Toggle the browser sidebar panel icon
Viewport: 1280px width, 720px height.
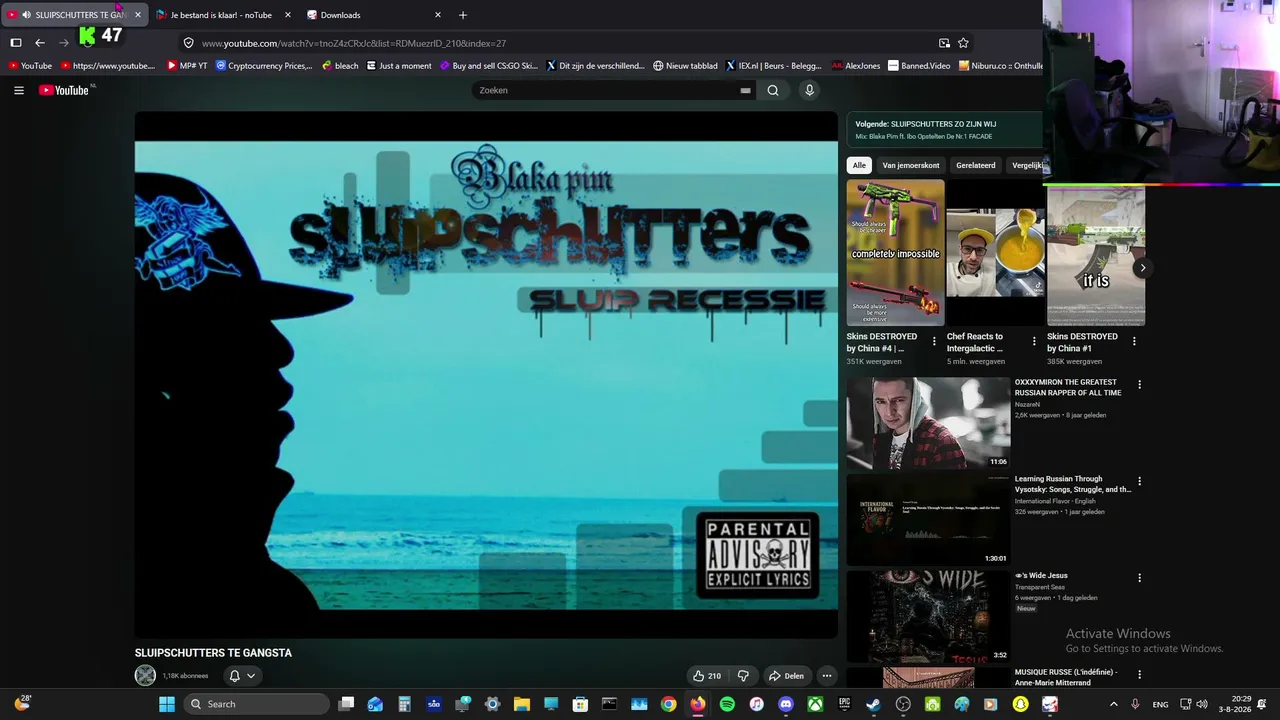pos(16,43)
